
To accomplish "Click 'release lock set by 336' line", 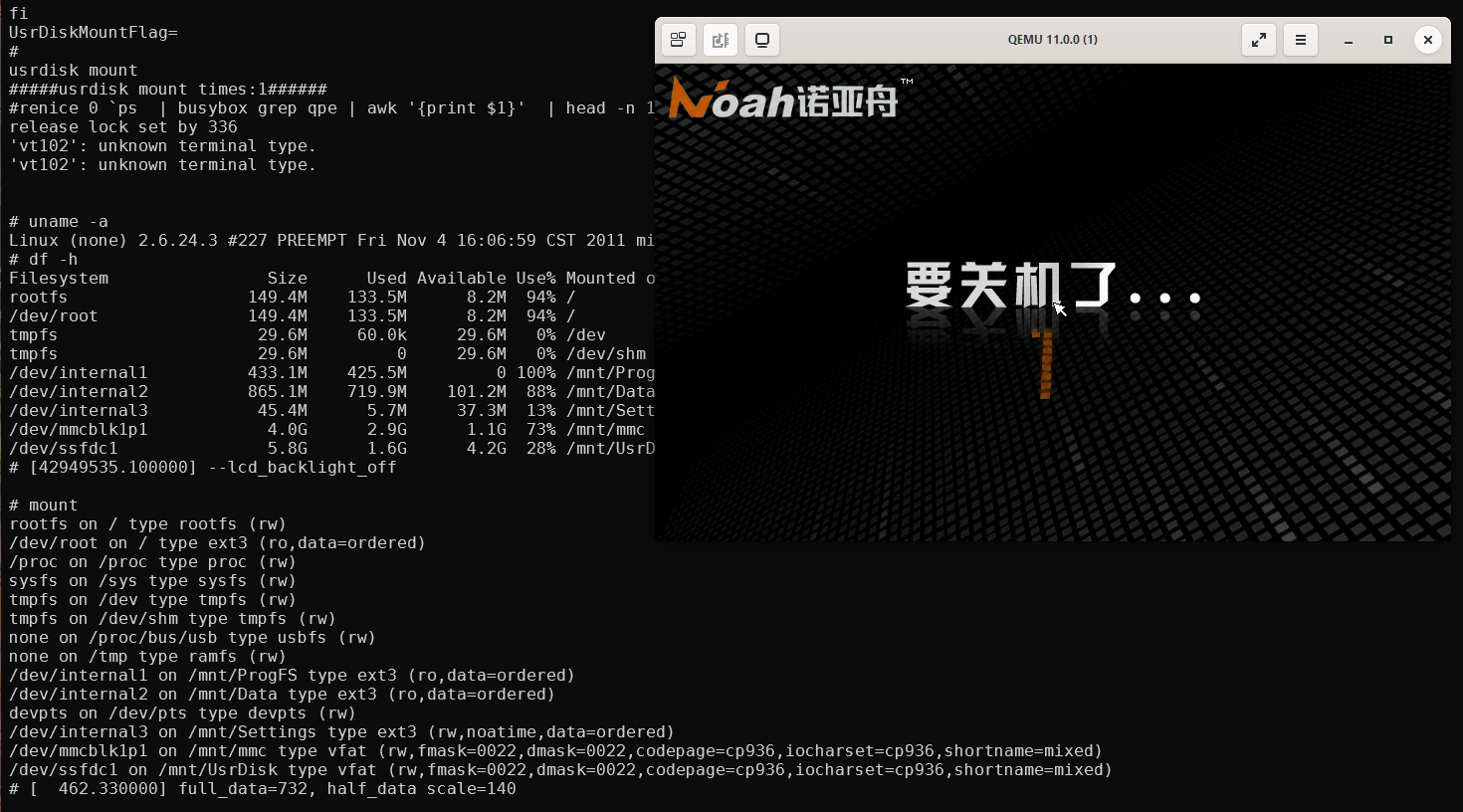I will click(x=123, y=127).
